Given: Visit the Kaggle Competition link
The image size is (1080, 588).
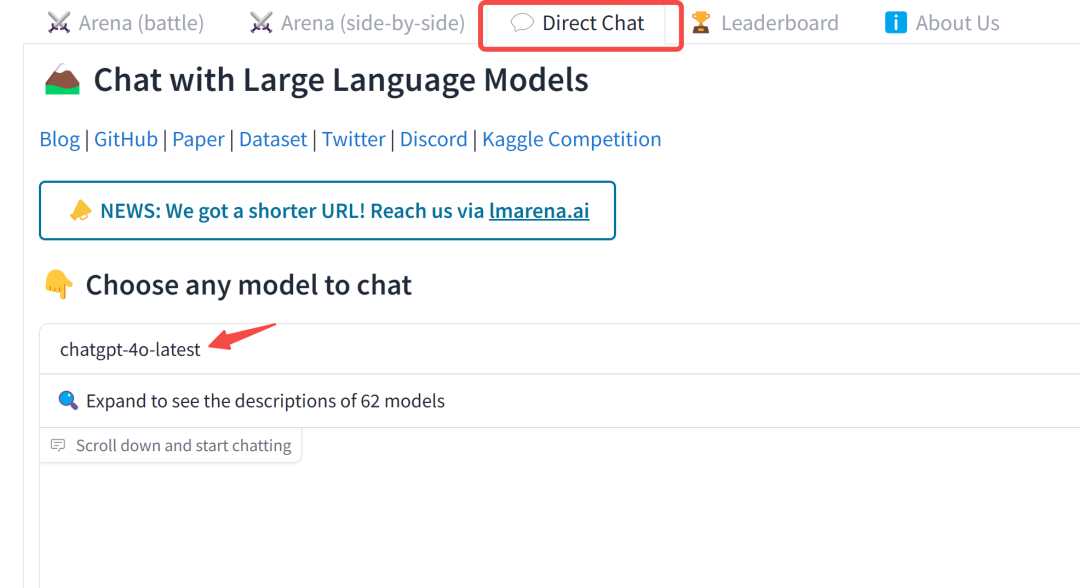Looking at the screenshot, I should tap(572, 139).
